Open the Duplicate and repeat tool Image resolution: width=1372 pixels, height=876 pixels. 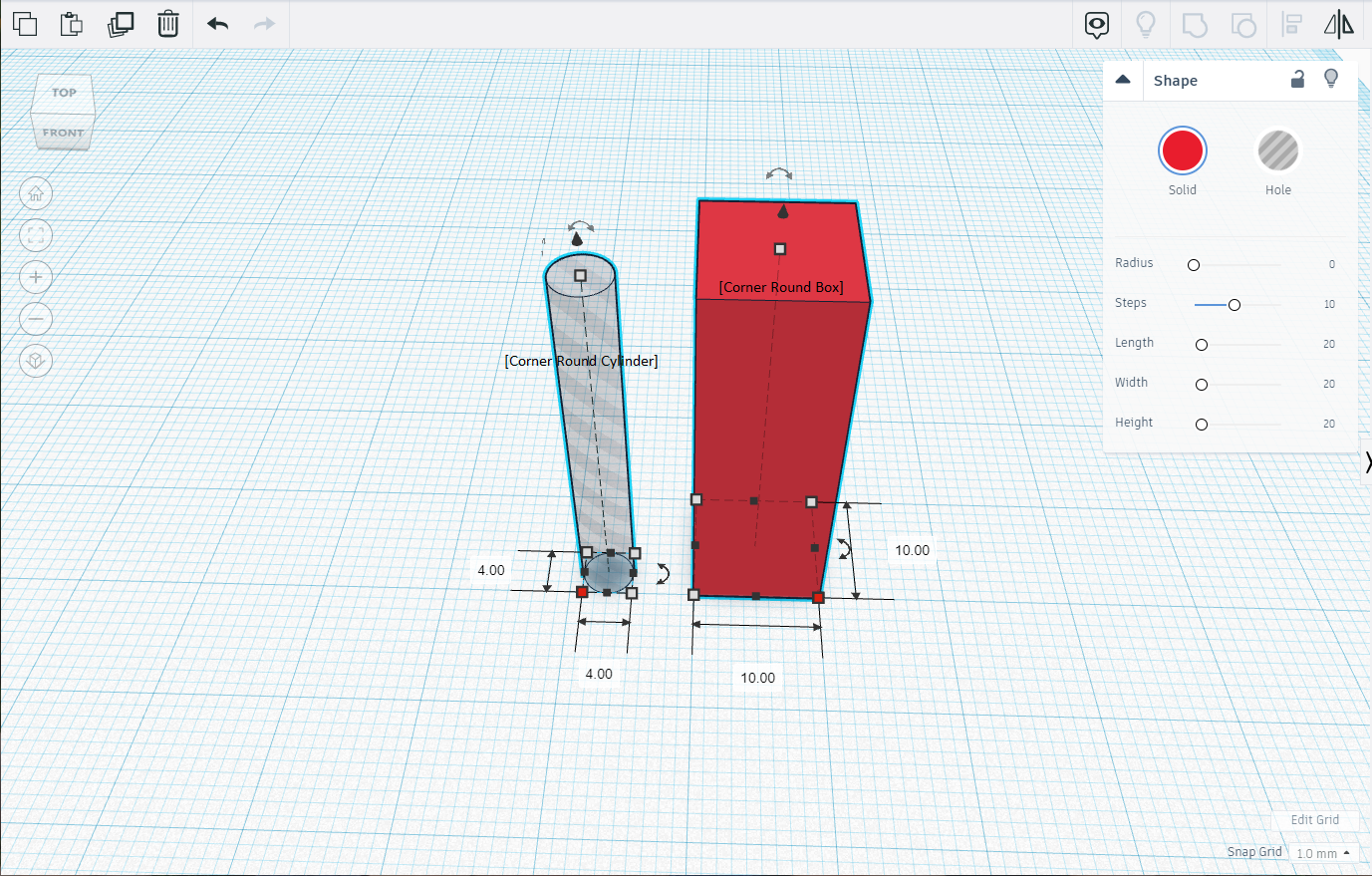click(x=121, y=24)
